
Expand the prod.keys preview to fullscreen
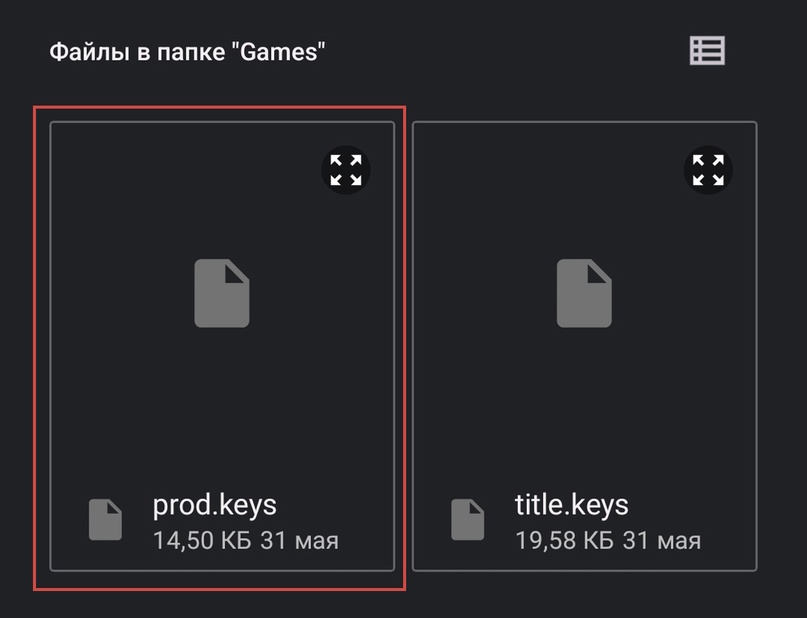pos(346,170)
